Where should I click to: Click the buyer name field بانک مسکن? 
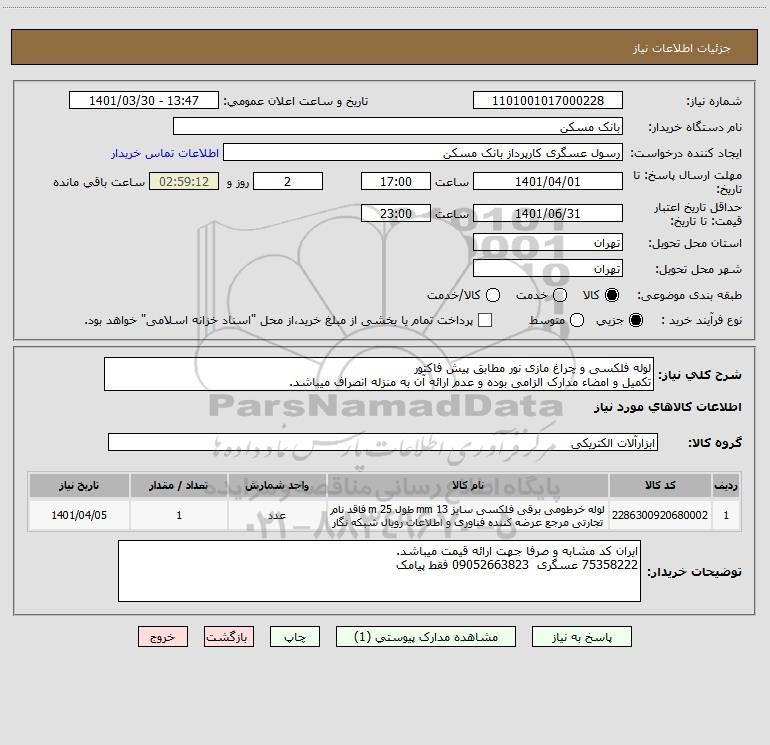point(398,127)
